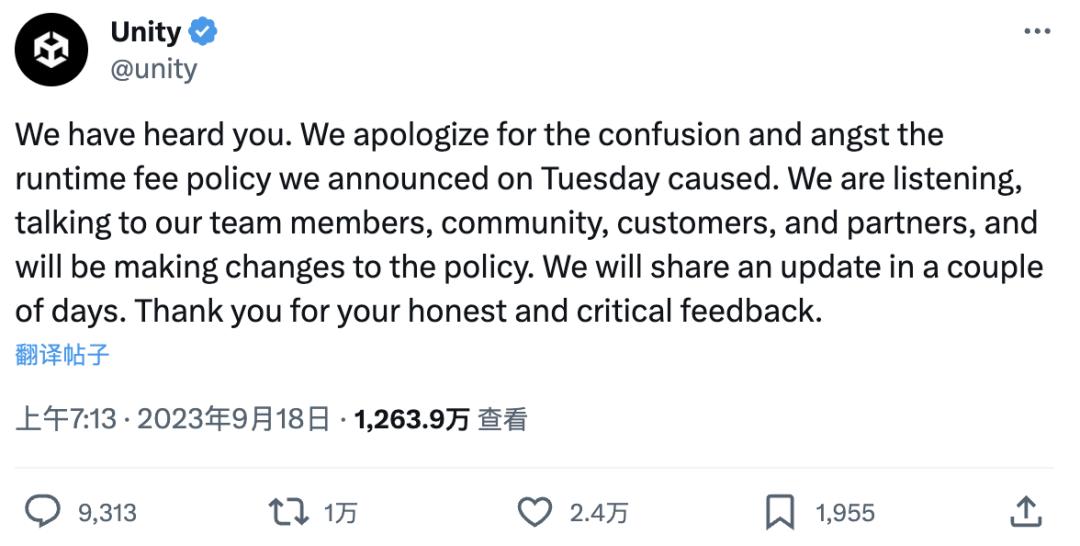Like the post with the heart icon

point(535,513)
